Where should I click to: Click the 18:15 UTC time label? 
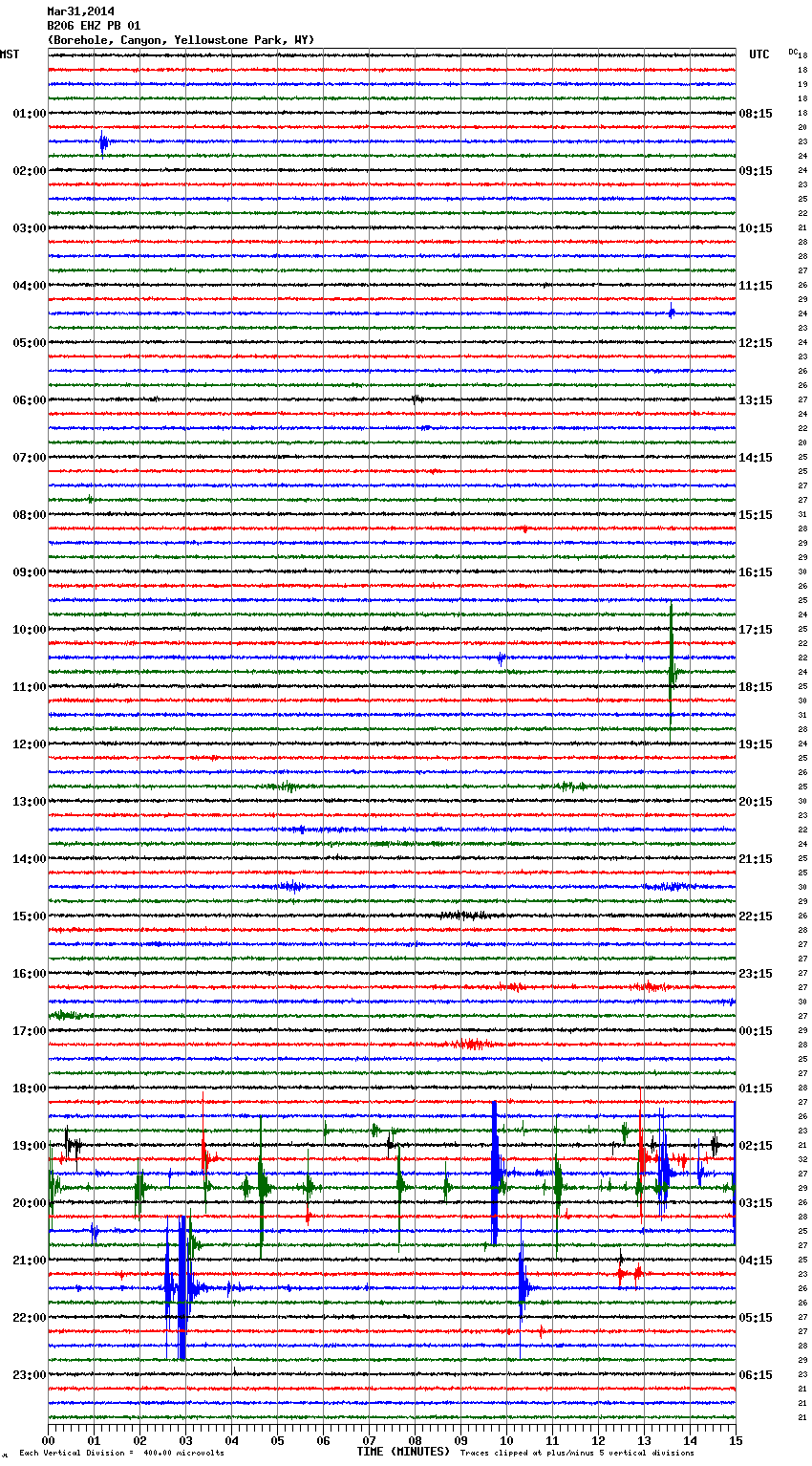coord(756,687)
